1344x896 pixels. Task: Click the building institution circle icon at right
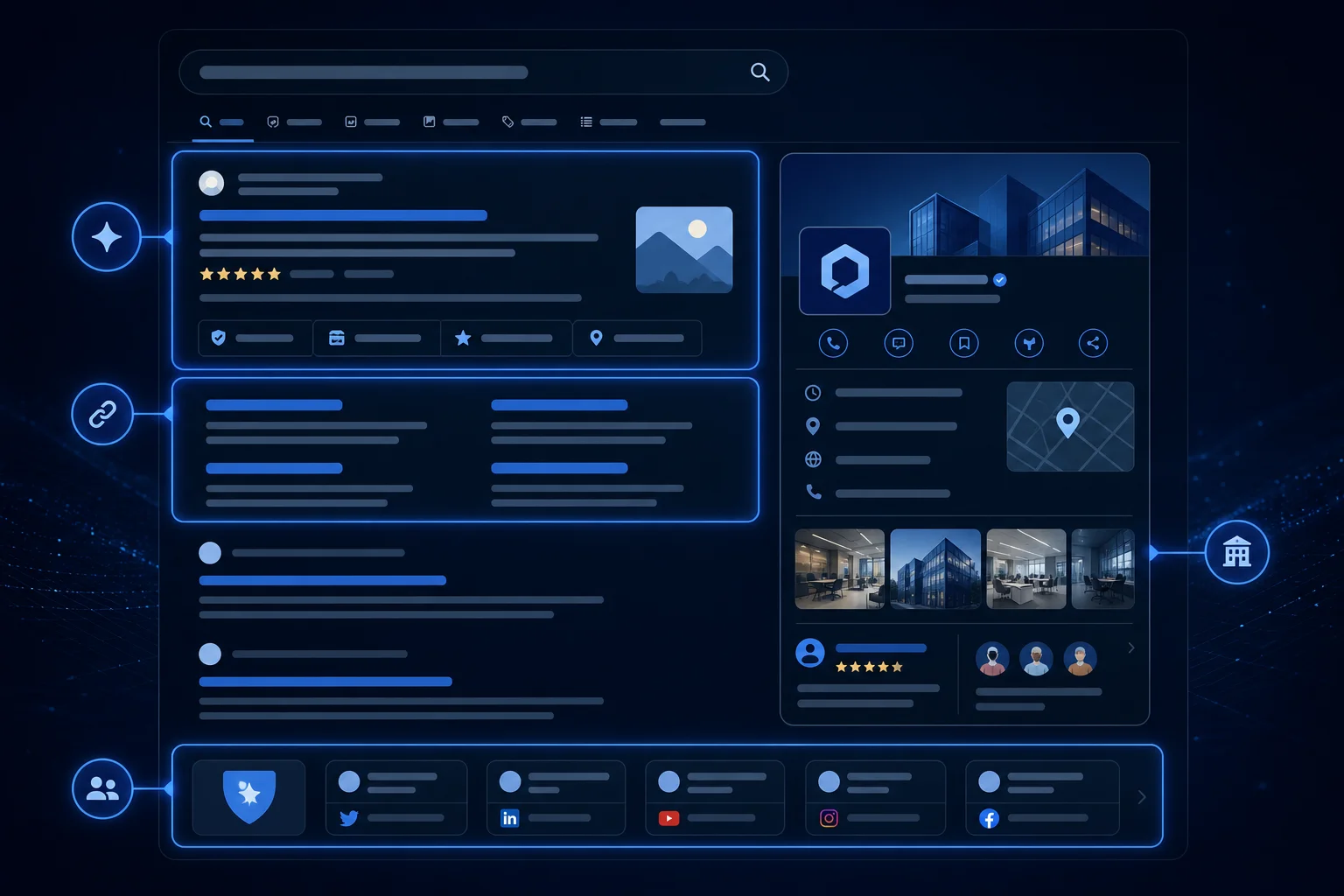point(1237,552)
